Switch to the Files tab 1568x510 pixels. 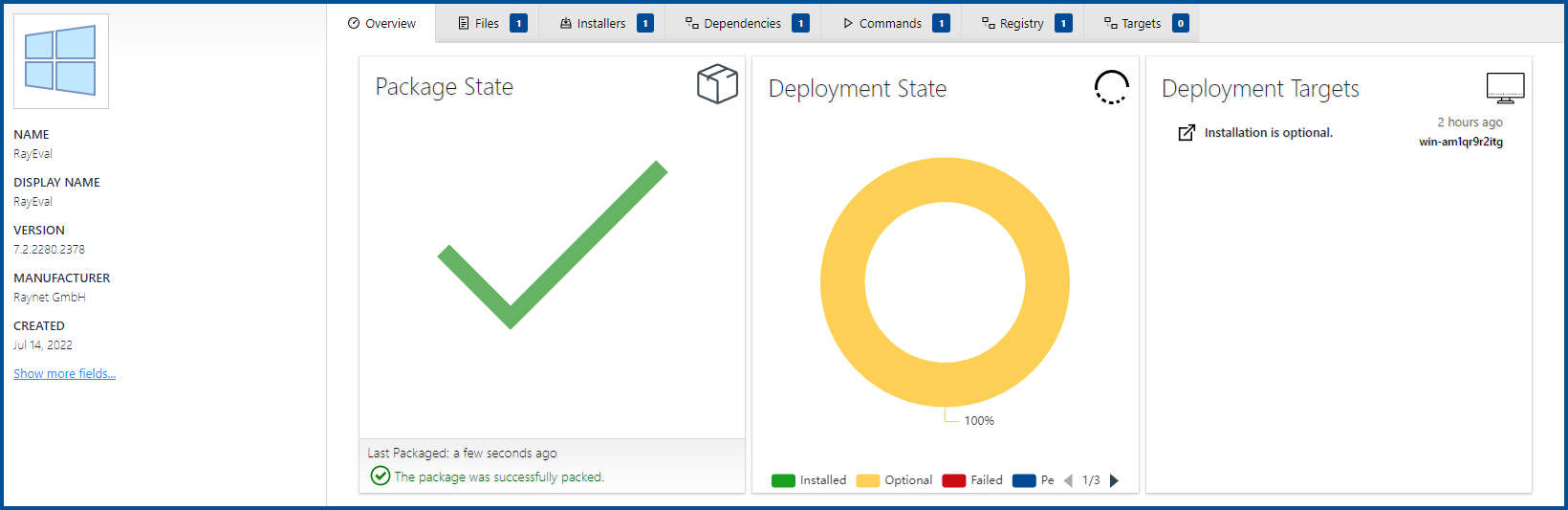click(487, 24)
